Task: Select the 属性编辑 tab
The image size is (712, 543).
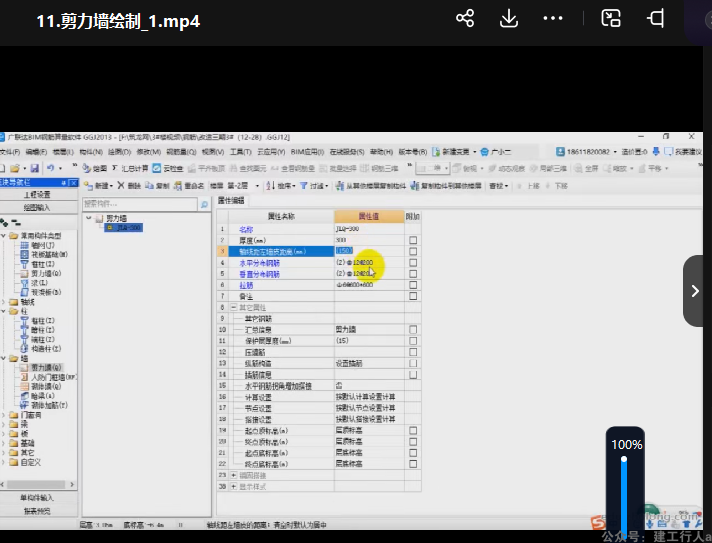Action: [x=231, y=201]
